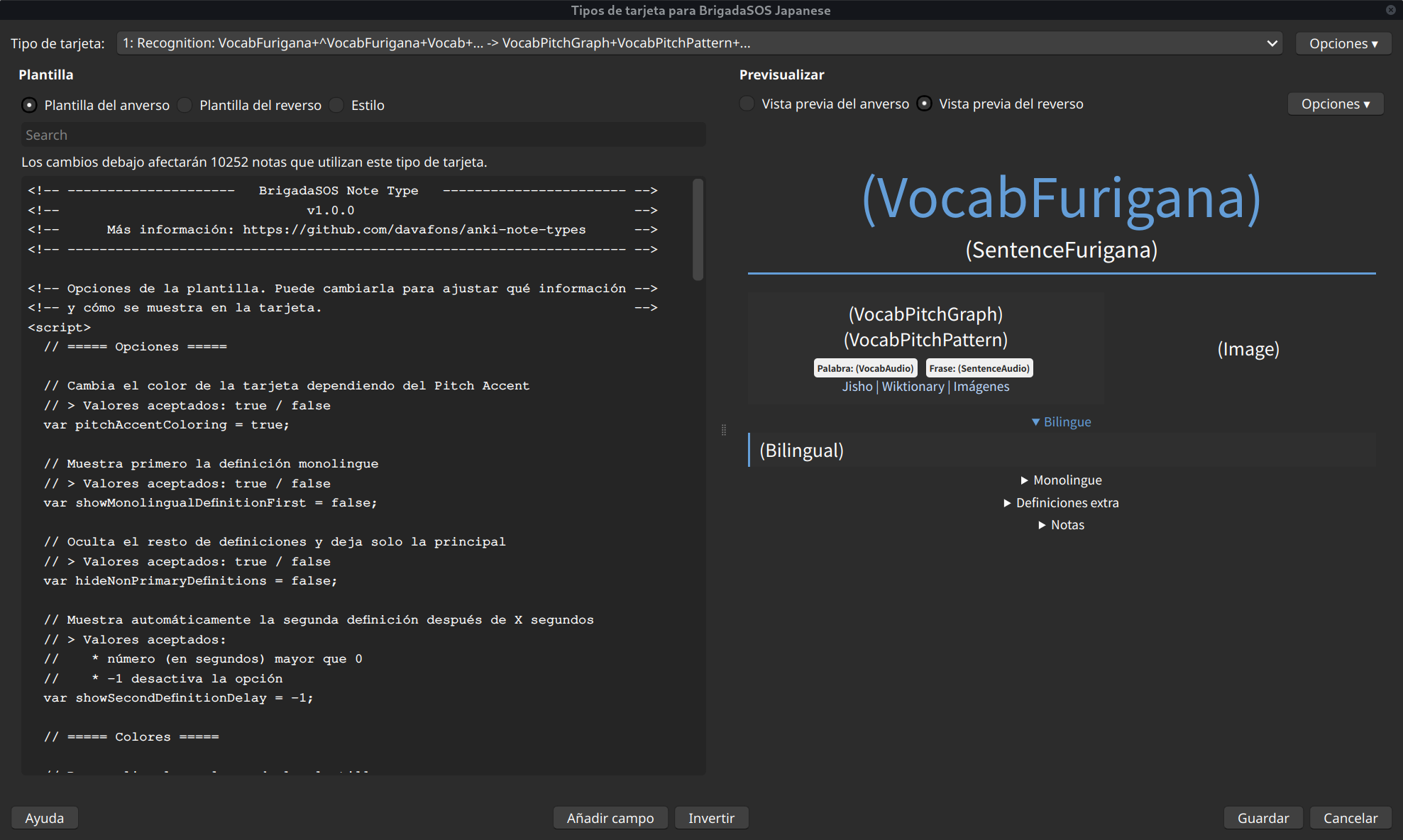The width and height of the screenshot is (1403, 840).
Task: Open preview Opciones dropdown button
Action: (x=1335, y=104)
